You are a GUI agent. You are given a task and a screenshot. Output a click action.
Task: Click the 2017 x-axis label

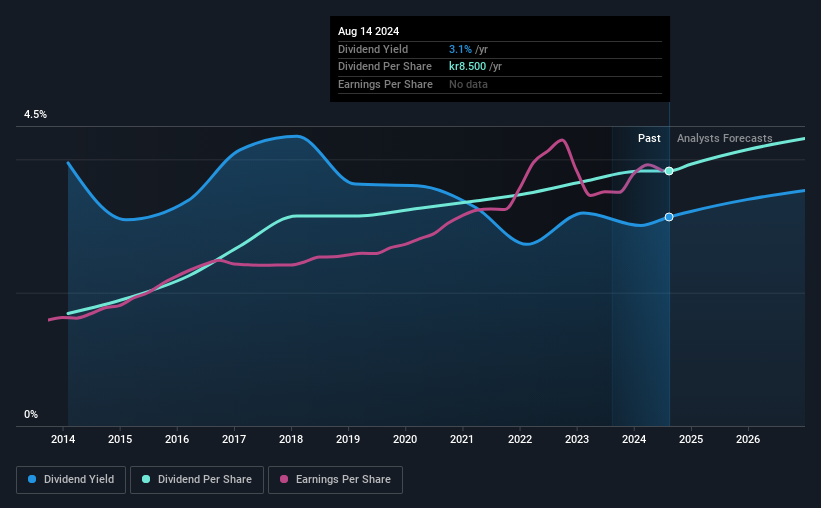234,439
